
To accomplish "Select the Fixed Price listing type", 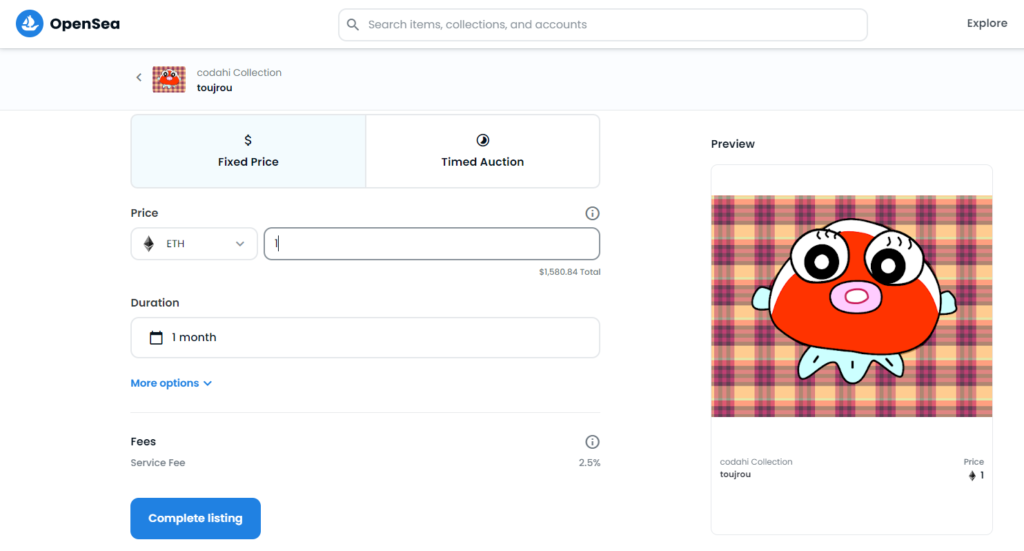I will click(248, 151).
